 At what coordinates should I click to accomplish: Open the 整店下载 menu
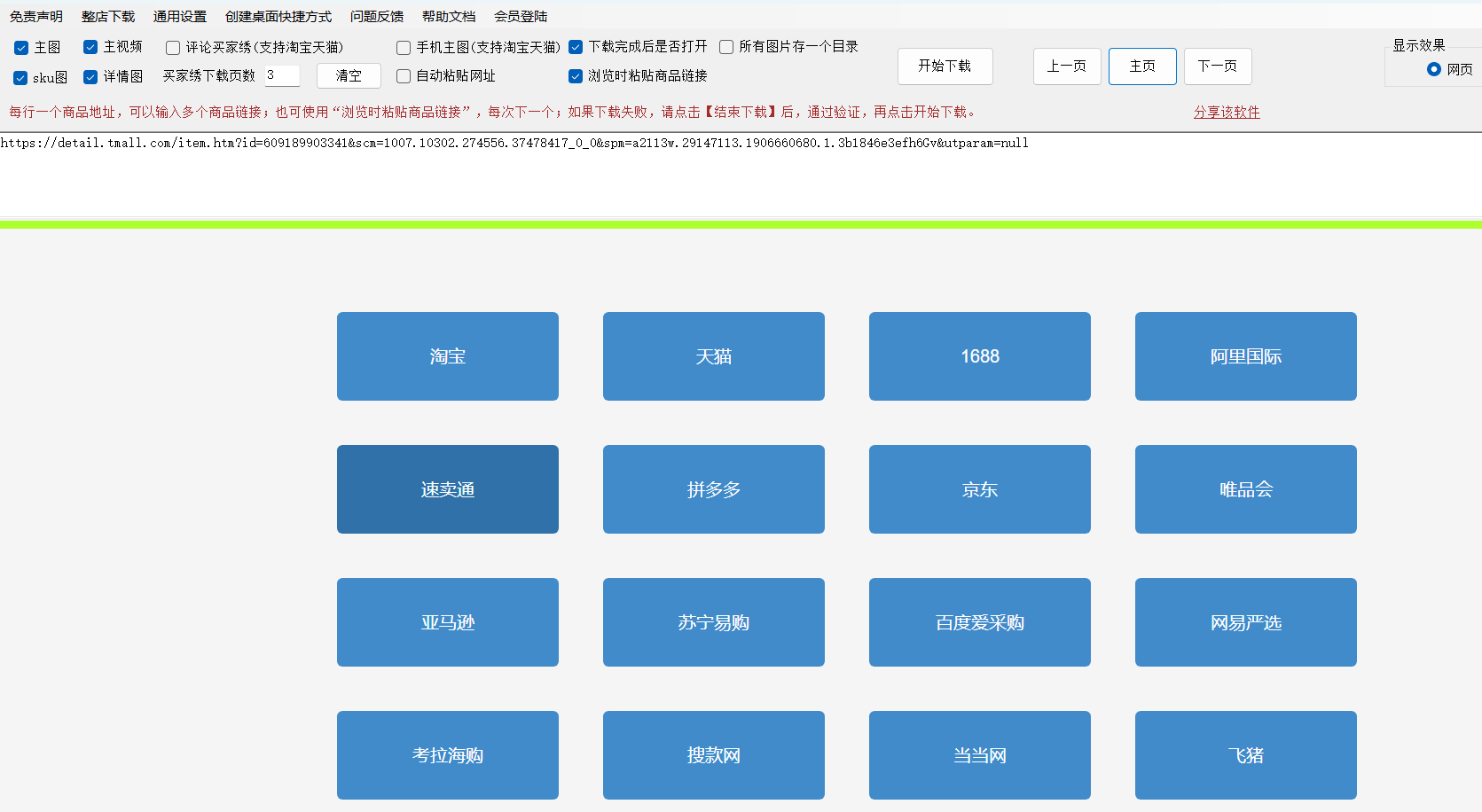coord(108,17)
